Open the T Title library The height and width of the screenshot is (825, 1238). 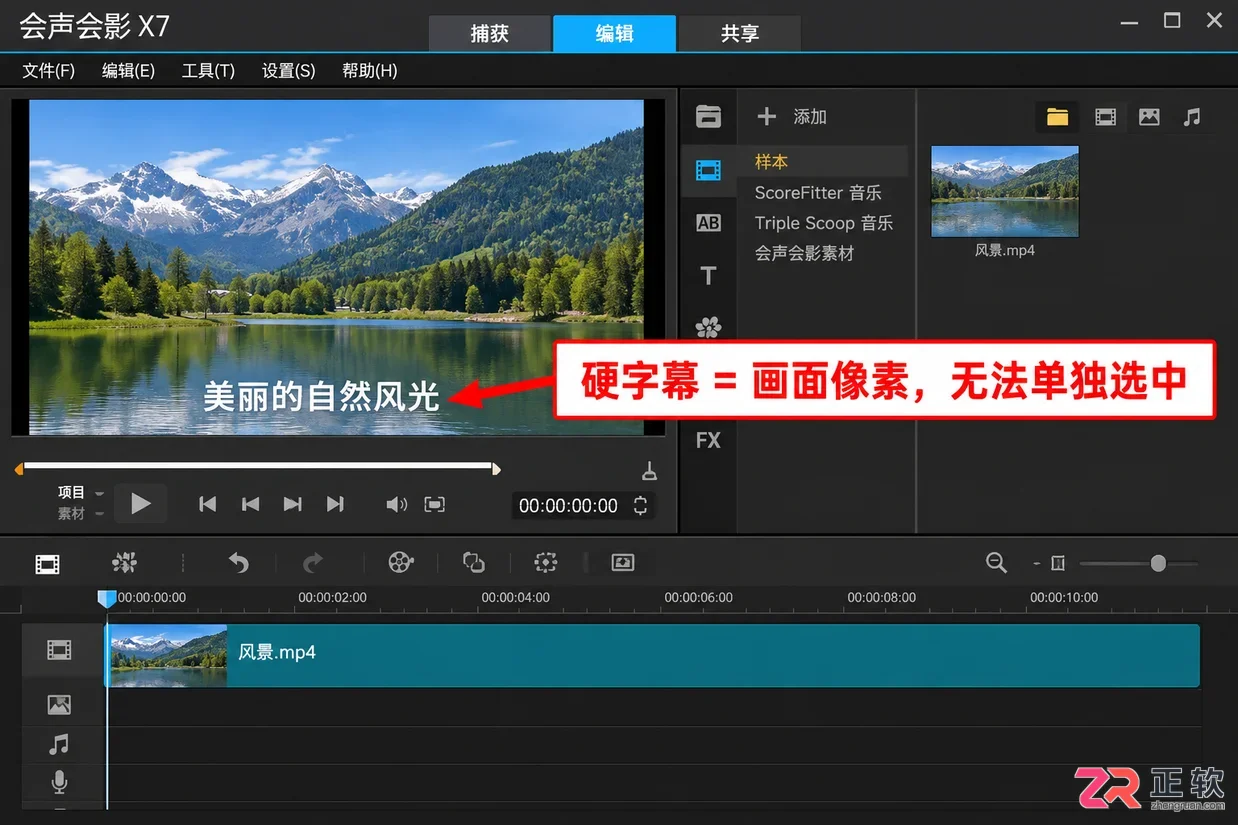(708, 276)
